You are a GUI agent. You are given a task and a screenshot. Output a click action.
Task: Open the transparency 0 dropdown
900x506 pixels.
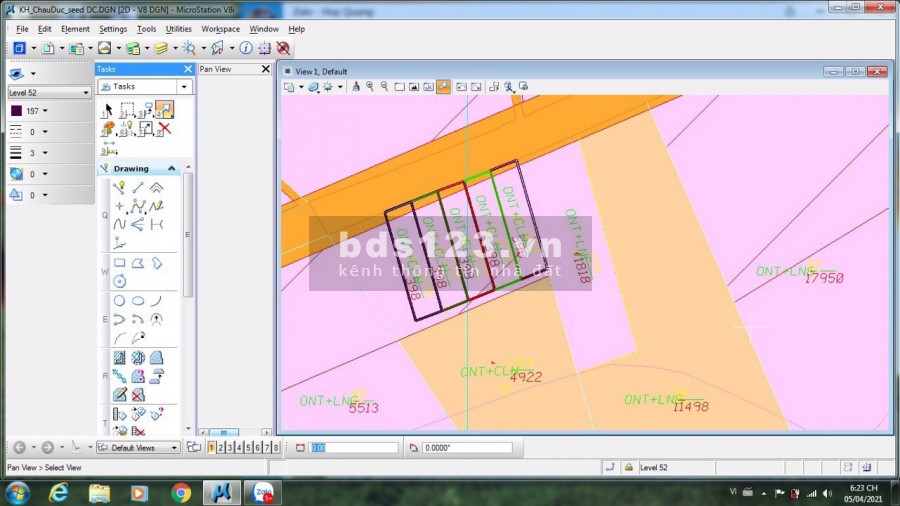45,174
